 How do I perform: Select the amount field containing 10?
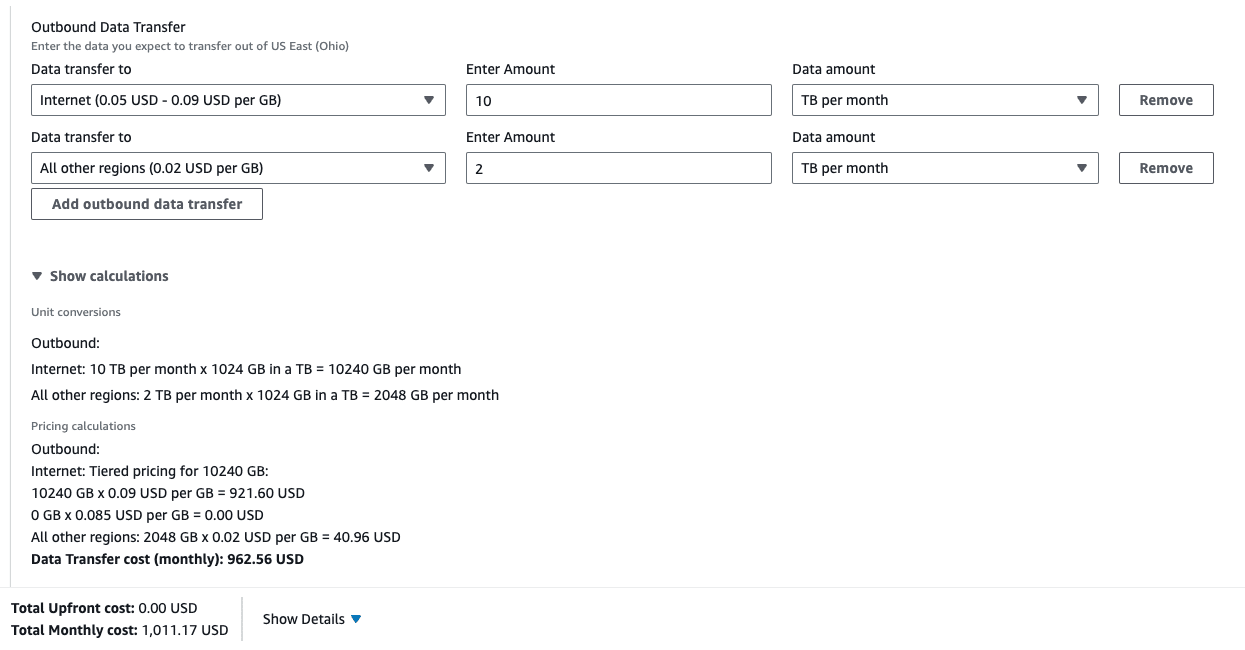618,100
